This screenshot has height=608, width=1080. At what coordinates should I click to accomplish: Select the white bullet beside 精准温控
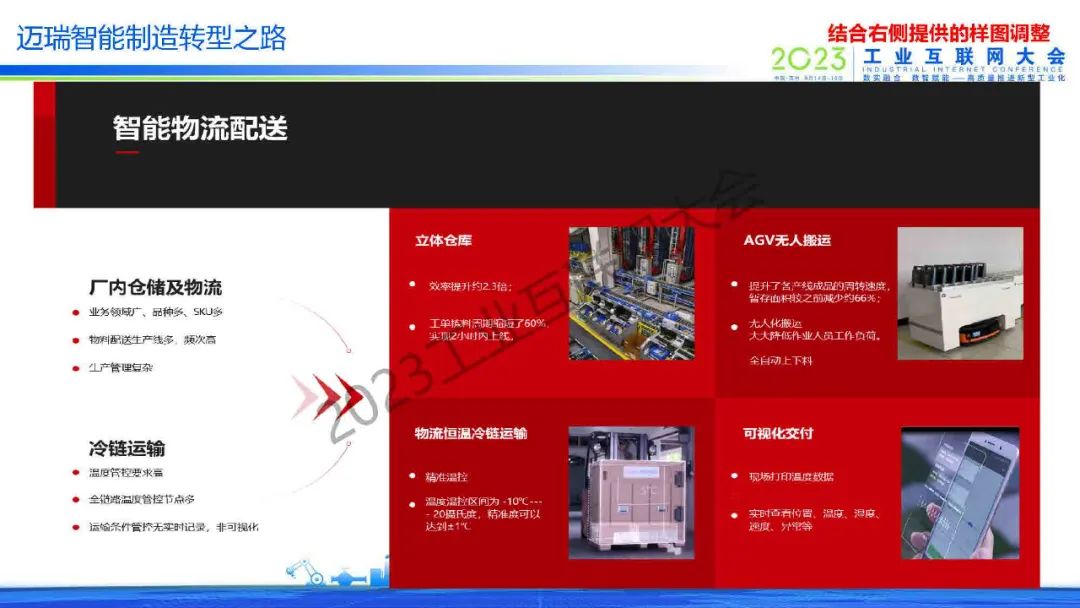tap(412, 476)
